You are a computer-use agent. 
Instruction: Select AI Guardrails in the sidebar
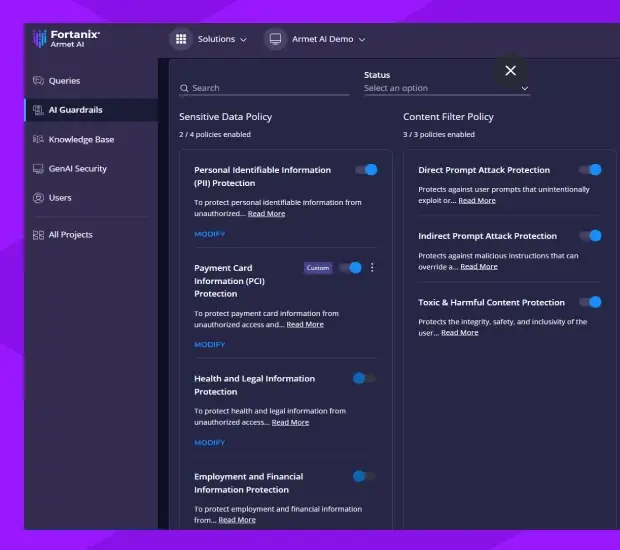[x=76, y=110]
